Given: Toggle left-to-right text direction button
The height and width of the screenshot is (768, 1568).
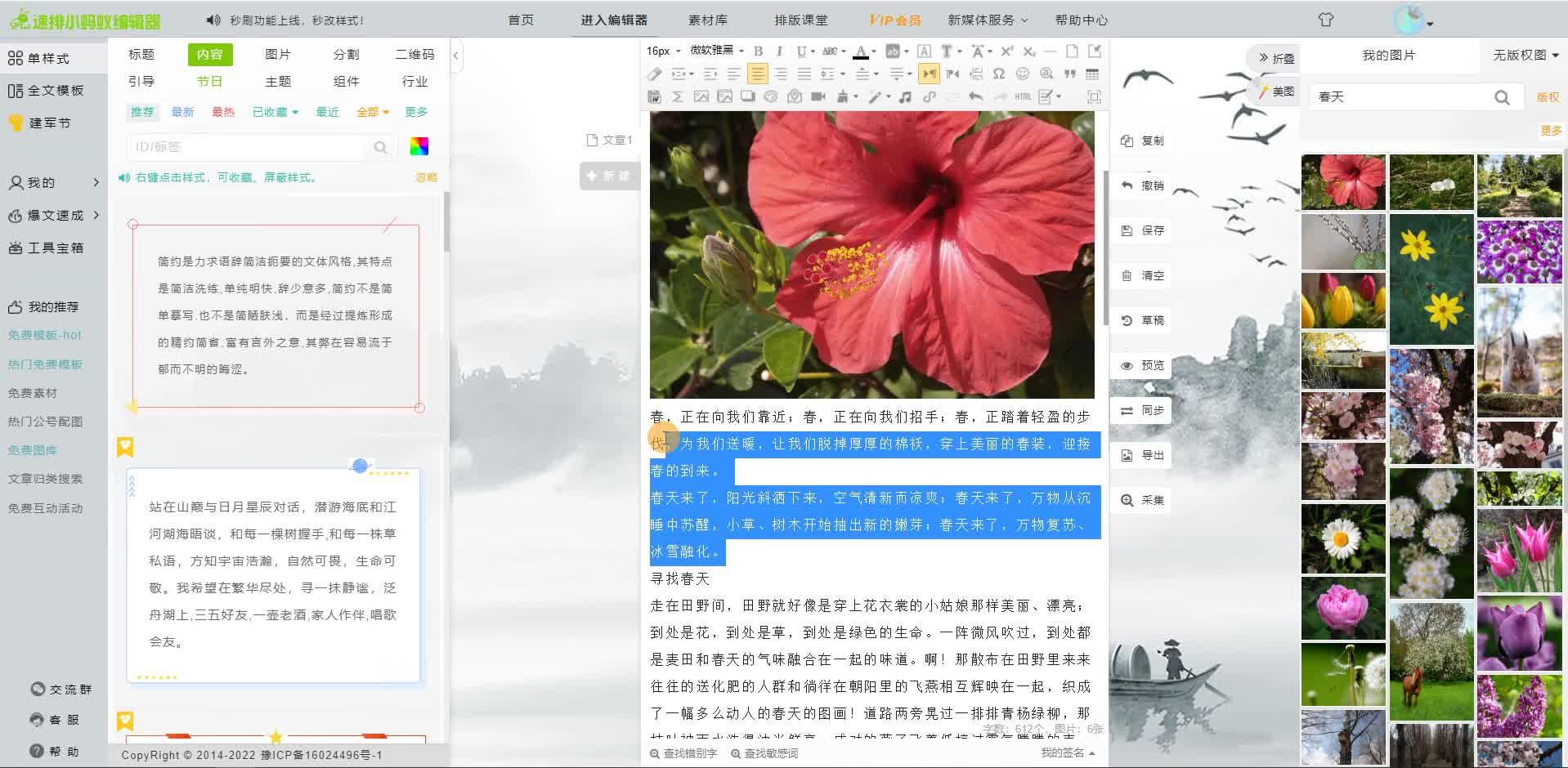Looking at the screenshot, I should coord(929,74).
